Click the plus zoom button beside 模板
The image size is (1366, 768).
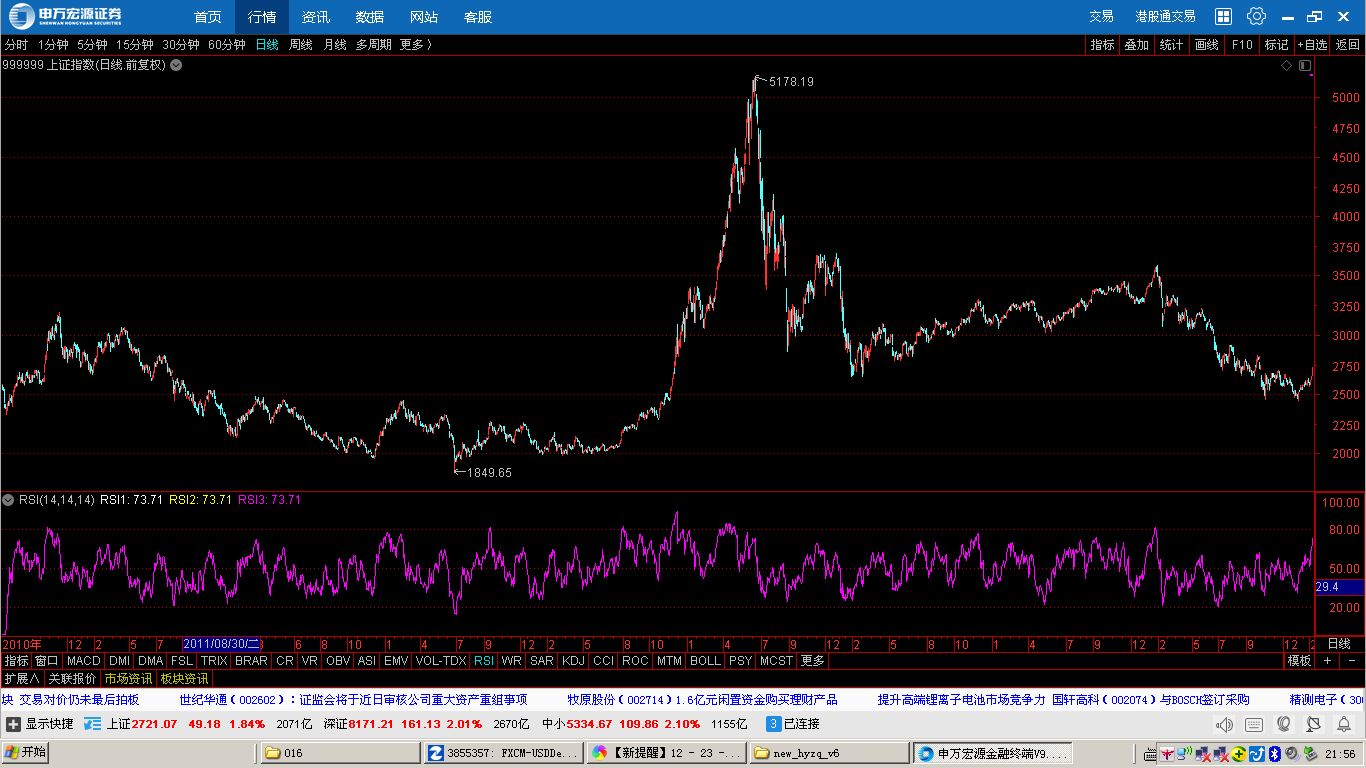1327,661
